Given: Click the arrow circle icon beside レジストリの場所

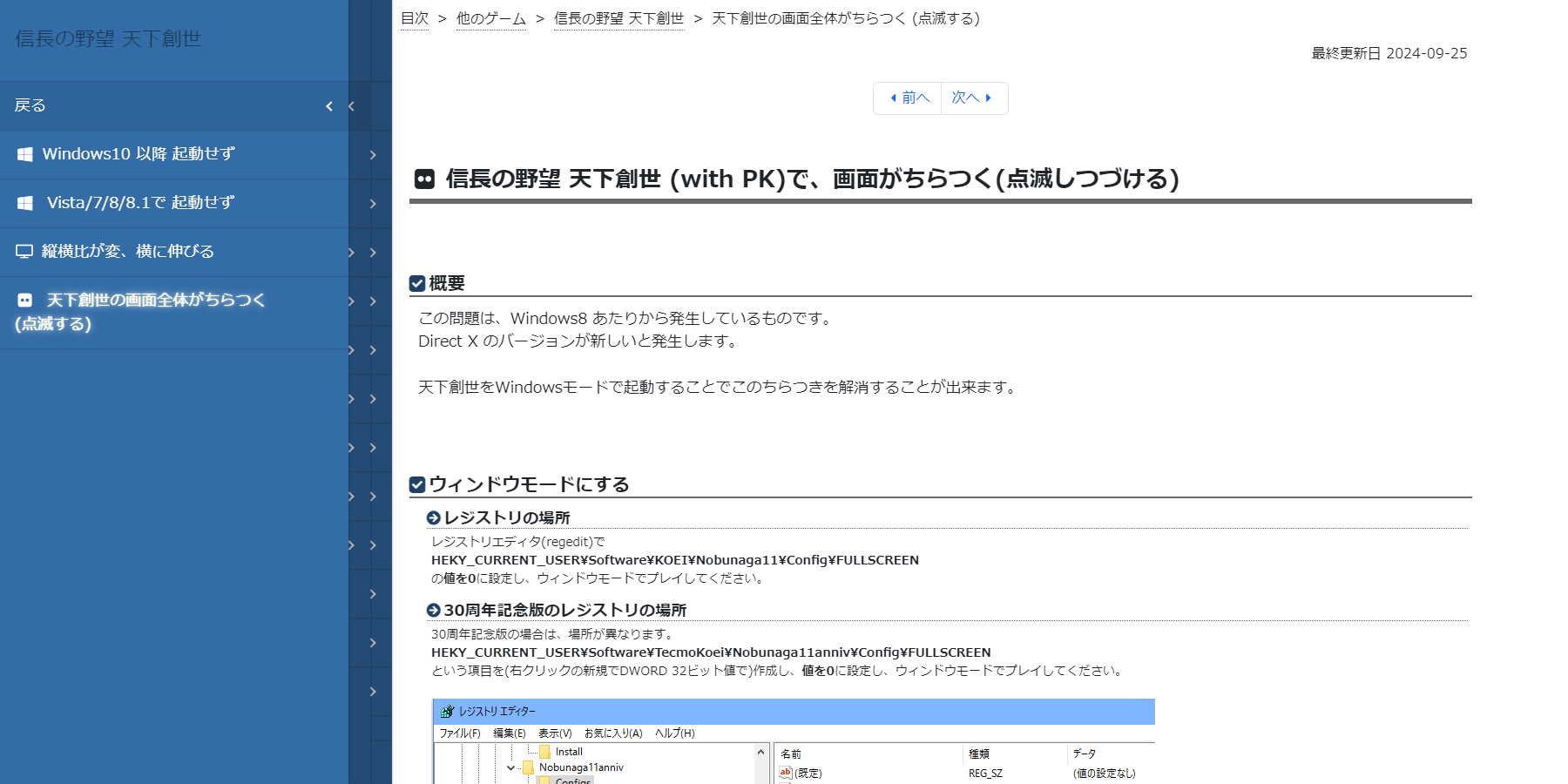Looking at the screenshot, I should [433, 518].
